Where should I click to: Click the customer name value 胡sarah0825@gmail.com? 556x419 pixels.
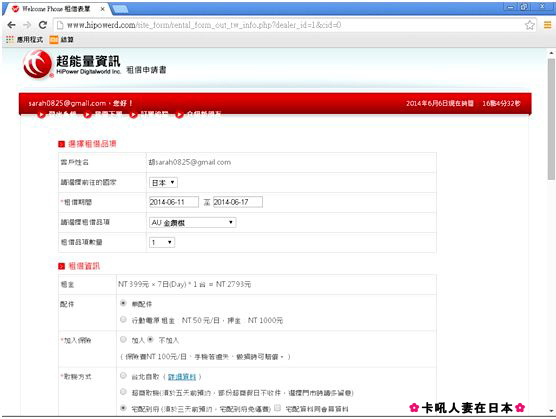(x=190, y=162)
